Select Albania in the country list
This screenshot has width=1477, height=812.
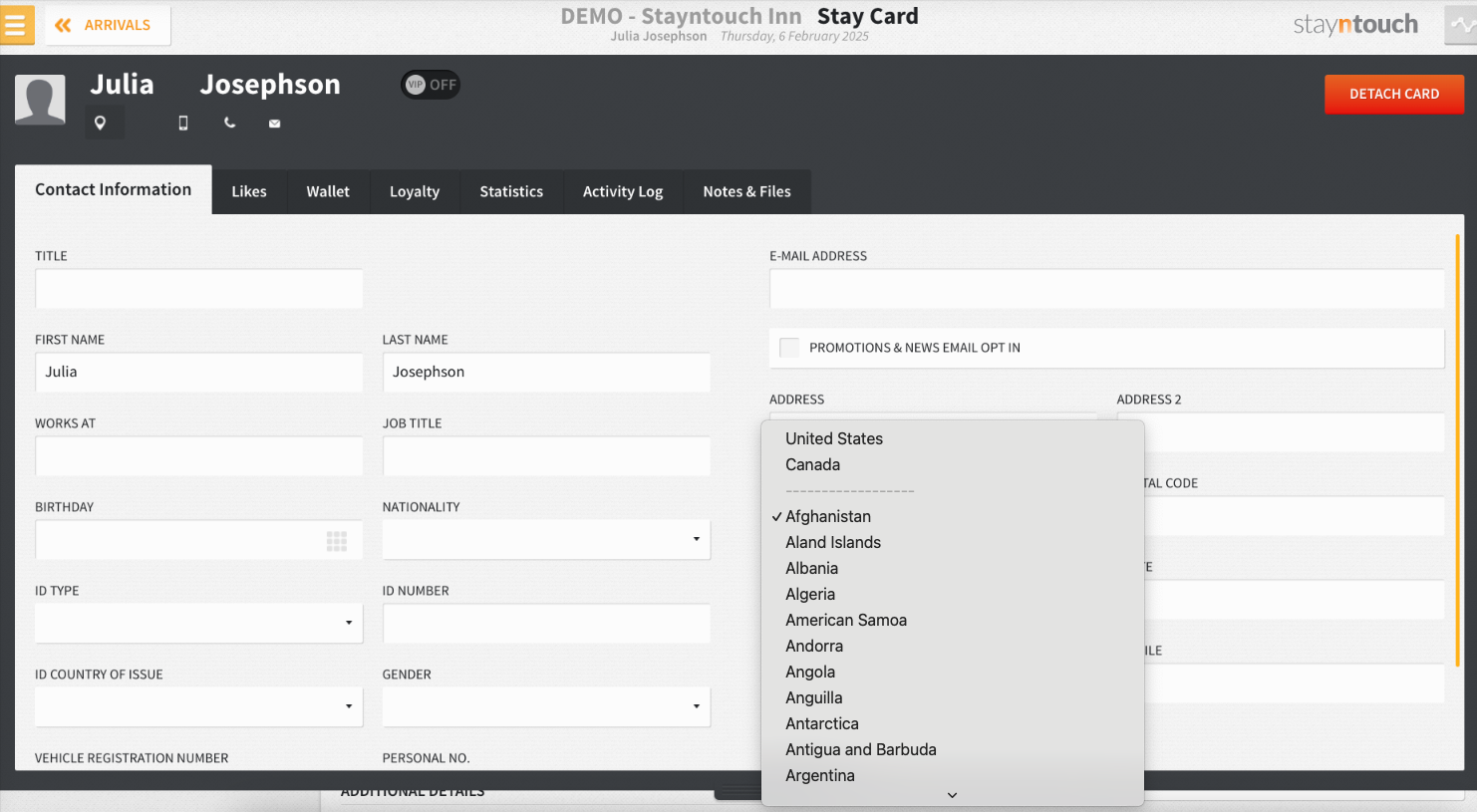953,568
